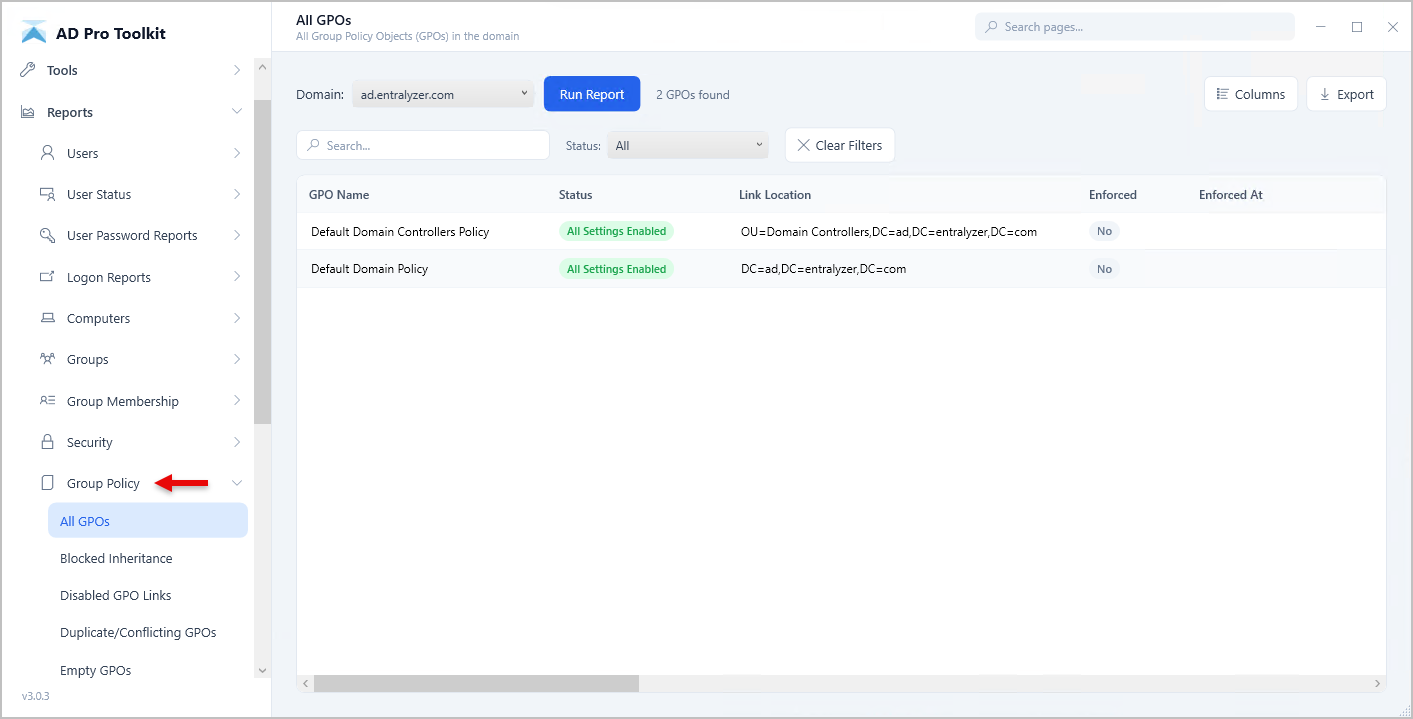Image resolution: width=1413 pixels, height=719 pixels.
Task: Select the Group Policy document icon
Action: tap(47, 482)
